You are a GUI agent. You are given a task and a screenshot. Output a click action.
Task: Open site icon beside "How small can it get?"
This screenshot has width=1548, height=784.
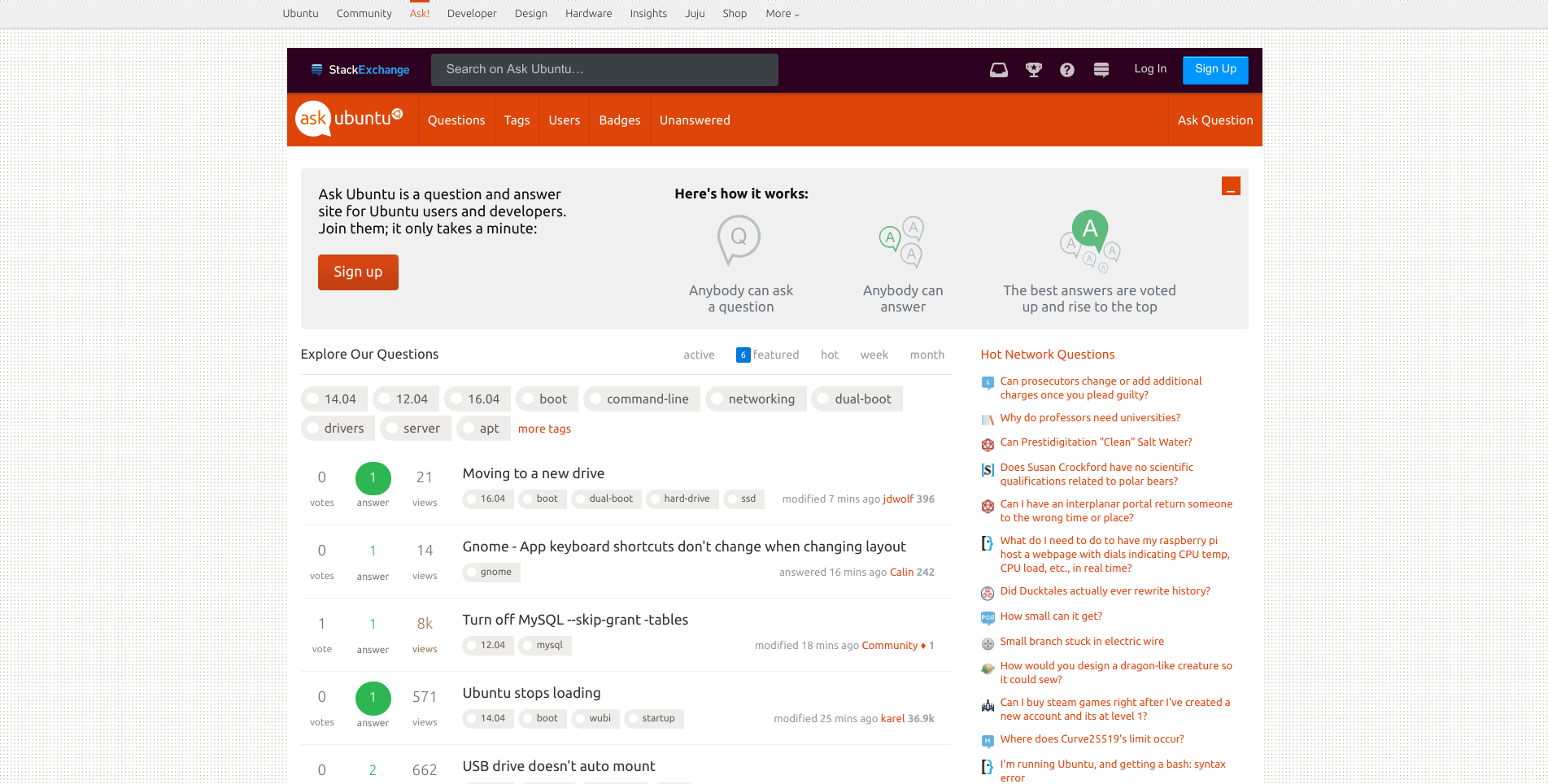[988, 618]
